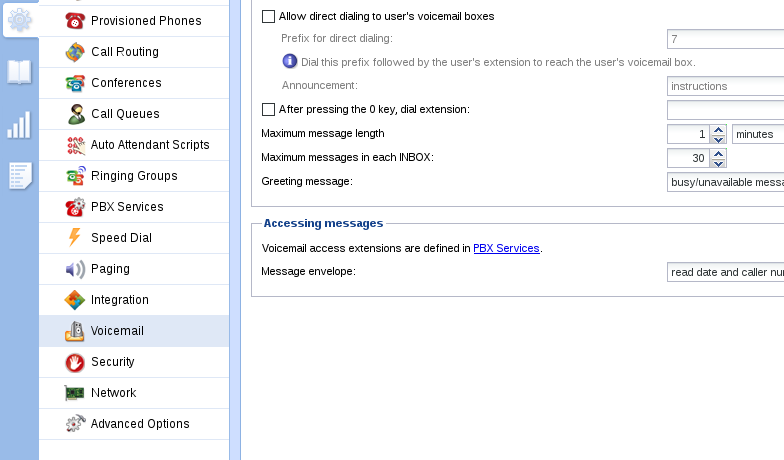Open the Message envelope dropdown
The image size is (784, 460).
point(725,272)
